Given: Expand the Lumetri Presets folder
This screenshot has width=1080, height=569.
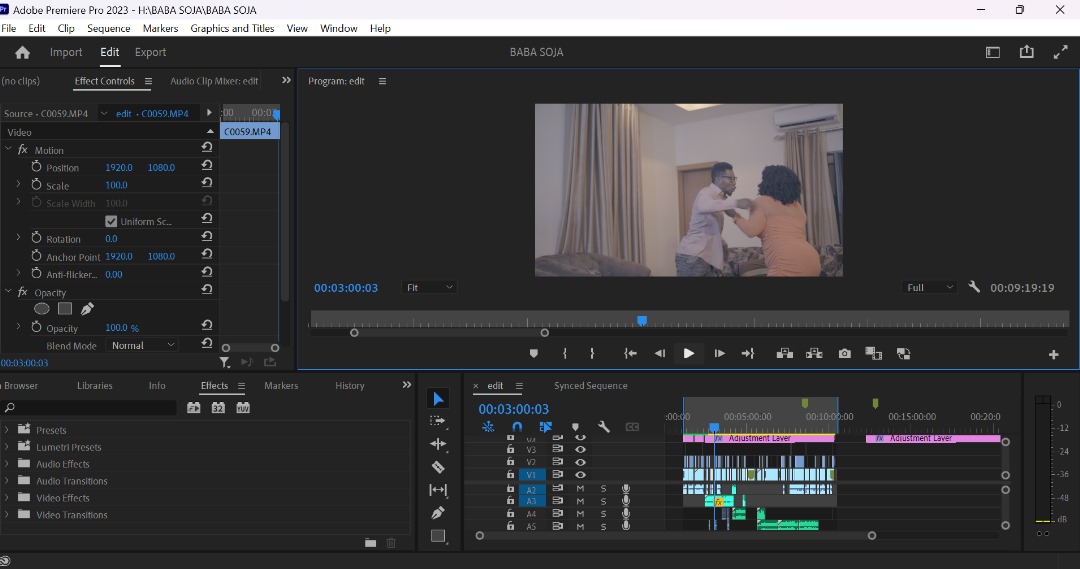Looking at the screenshot, I should click(x=7, y=446).
